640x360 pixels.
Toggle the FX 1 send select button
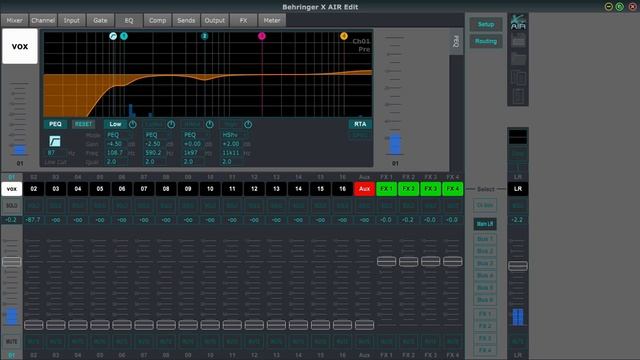[x=485, y=314]
